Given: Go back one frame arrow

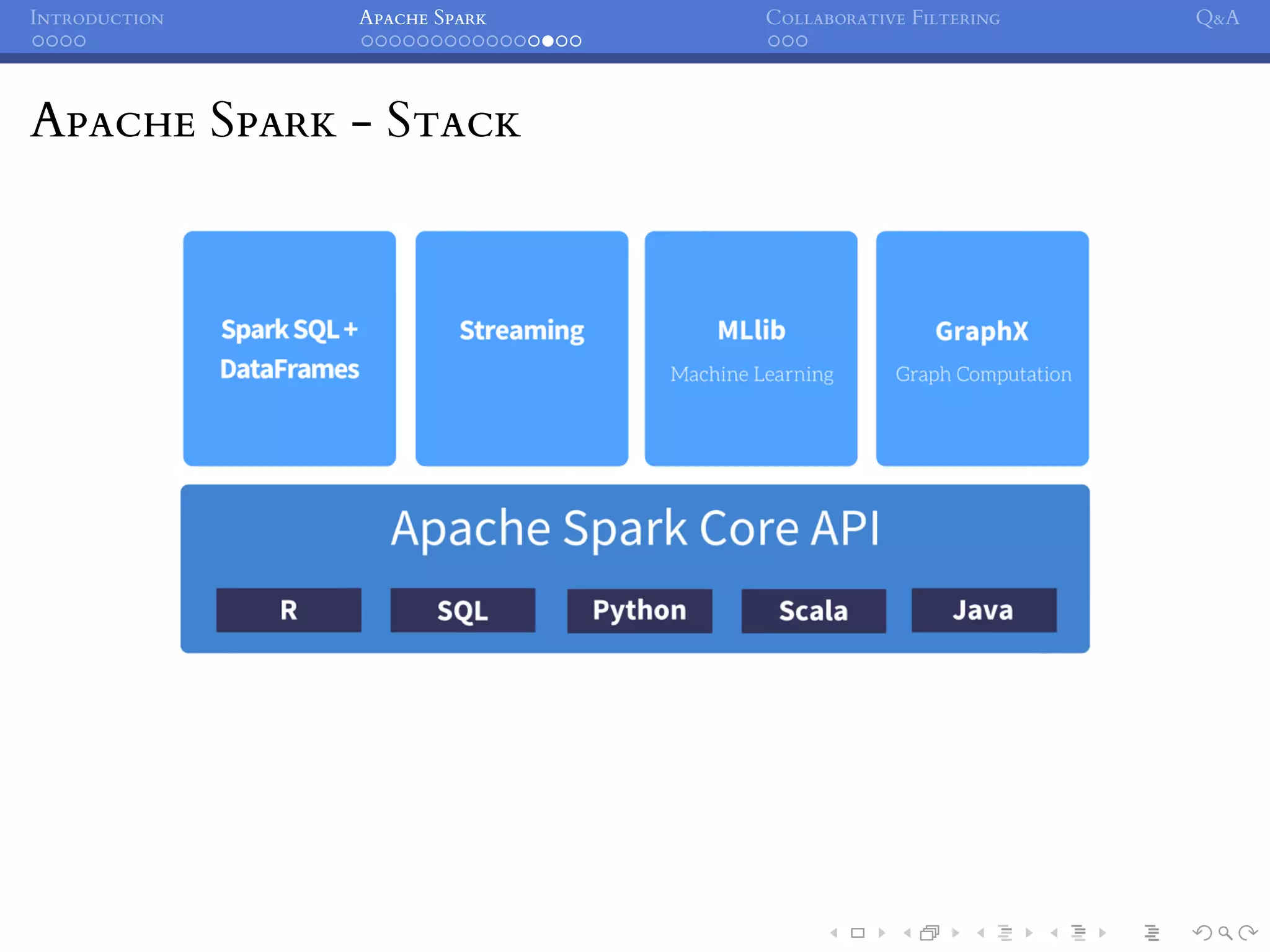Looking at the screenshot, I should [x=907, y=932].
